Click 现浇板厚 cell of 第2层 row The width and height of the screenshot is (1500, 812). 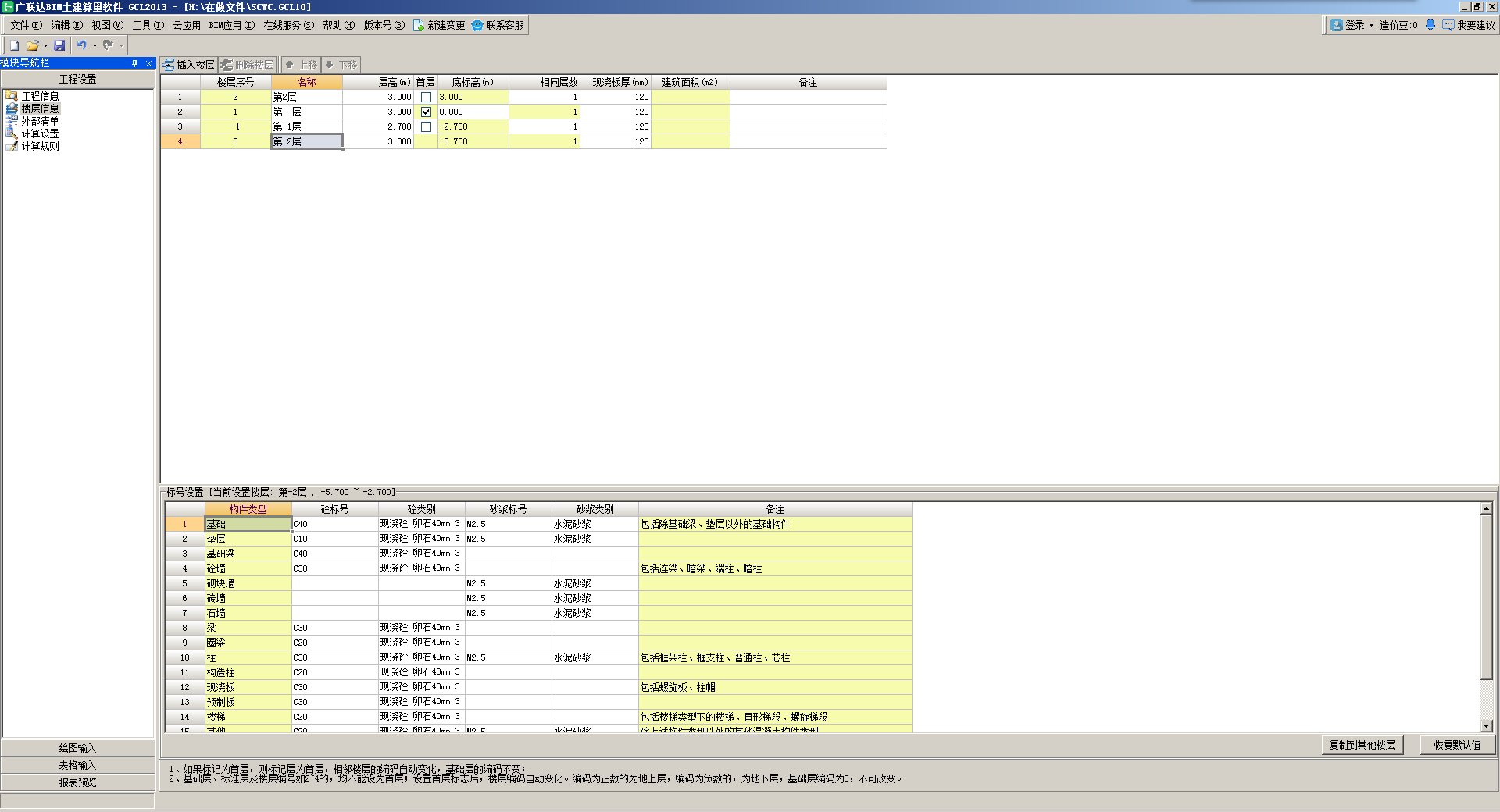[616, 97]
